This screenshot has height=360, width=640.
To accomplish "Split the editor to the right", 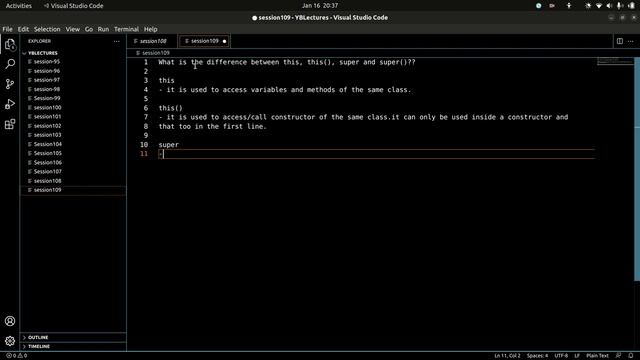I will pyautogui.click(x=620, y=41).
